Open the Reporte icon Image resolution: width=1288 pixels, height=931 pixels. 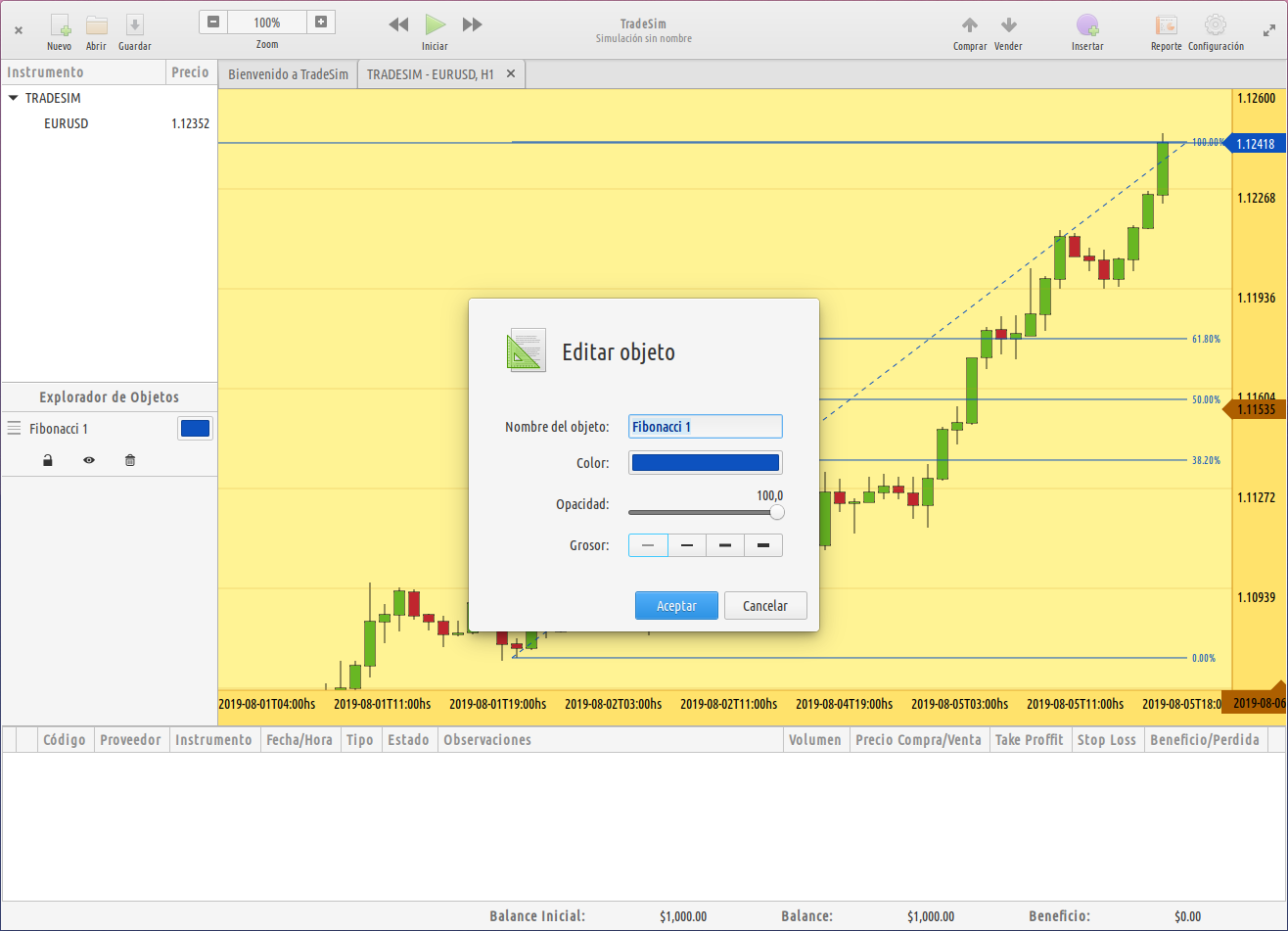pyautogui.click(x=1166, y=25)
